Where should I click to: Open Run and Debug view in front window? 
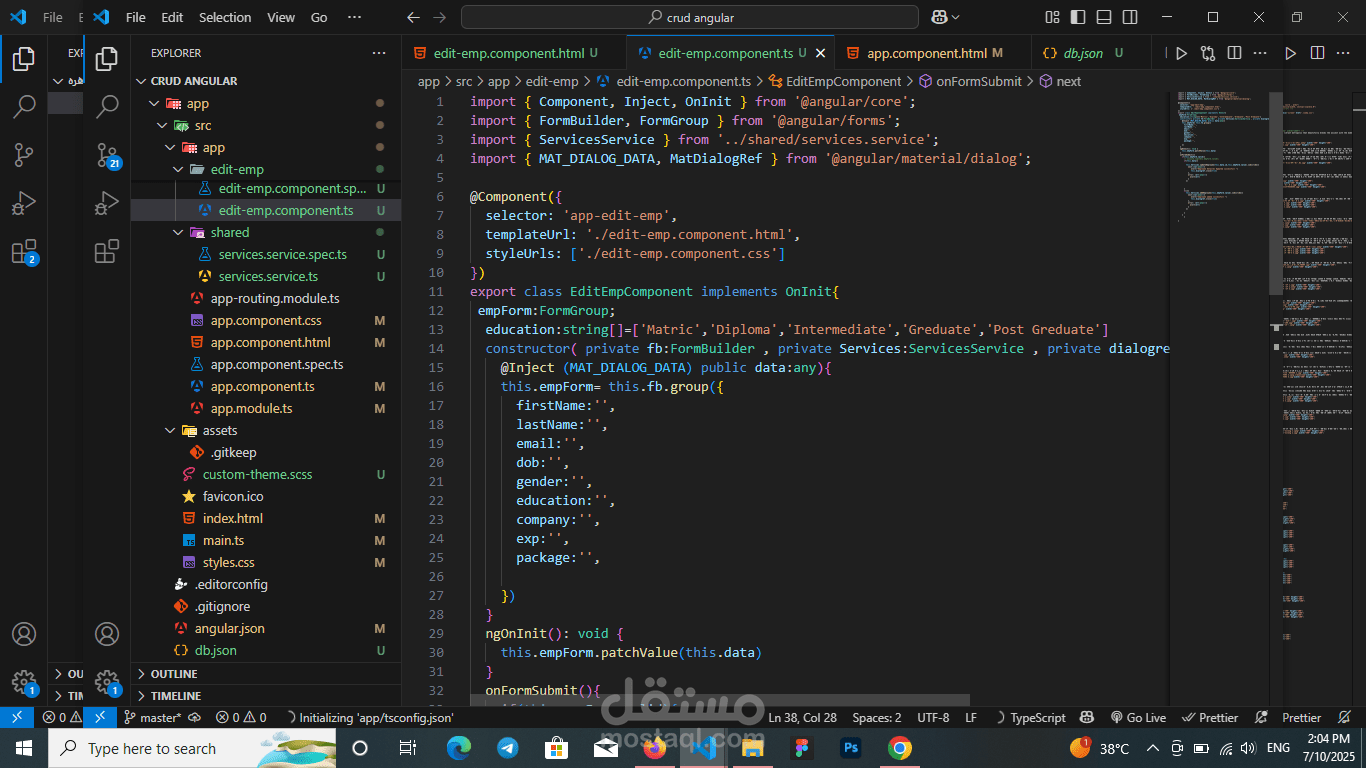pos(107,203)
